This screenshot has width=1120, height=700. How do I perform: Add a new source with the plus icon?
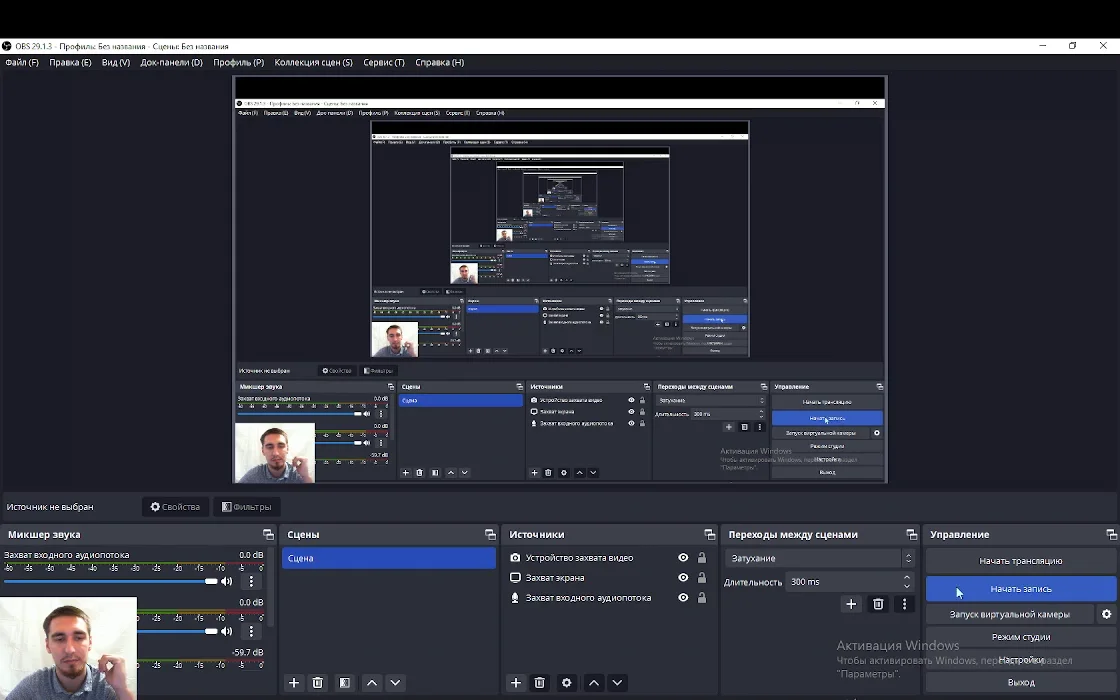(516, 683)
